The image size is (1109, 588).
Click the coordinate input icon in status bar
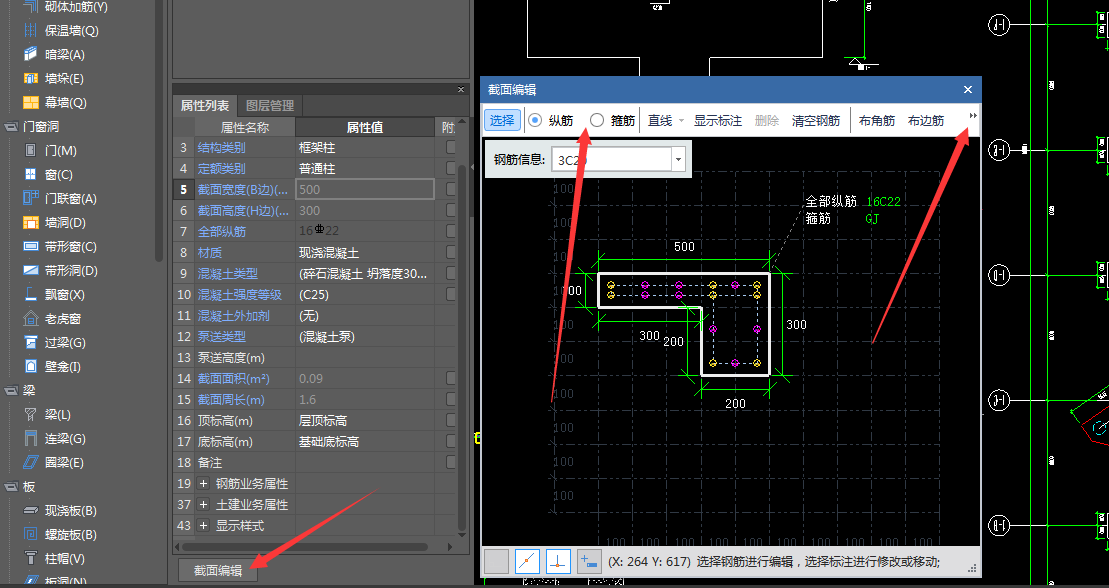[x=589, y=562]
